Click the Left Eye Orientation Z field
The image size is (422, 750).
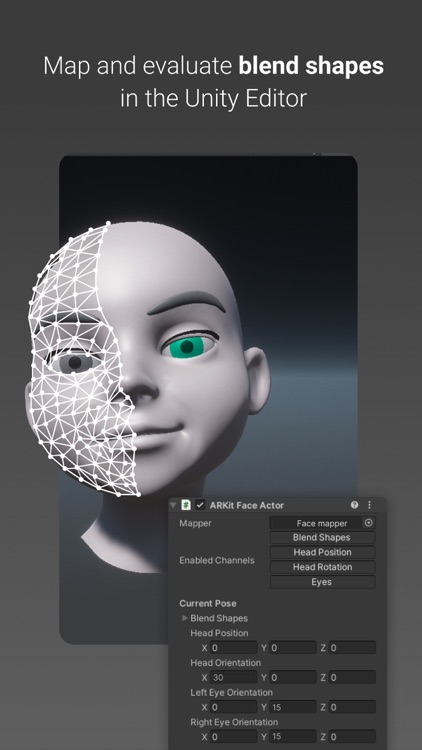(352, 707)
